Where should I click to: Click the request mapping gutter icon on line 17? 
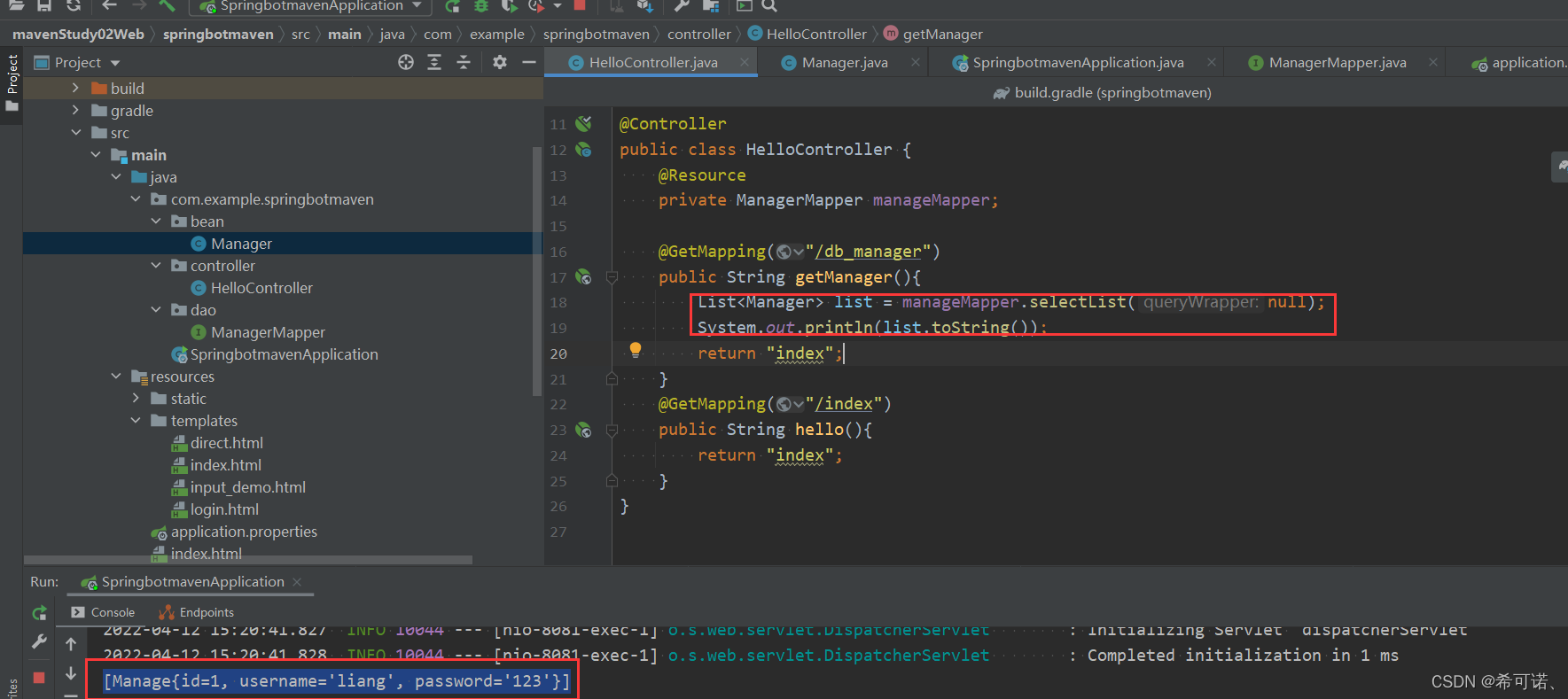[583, 277]
